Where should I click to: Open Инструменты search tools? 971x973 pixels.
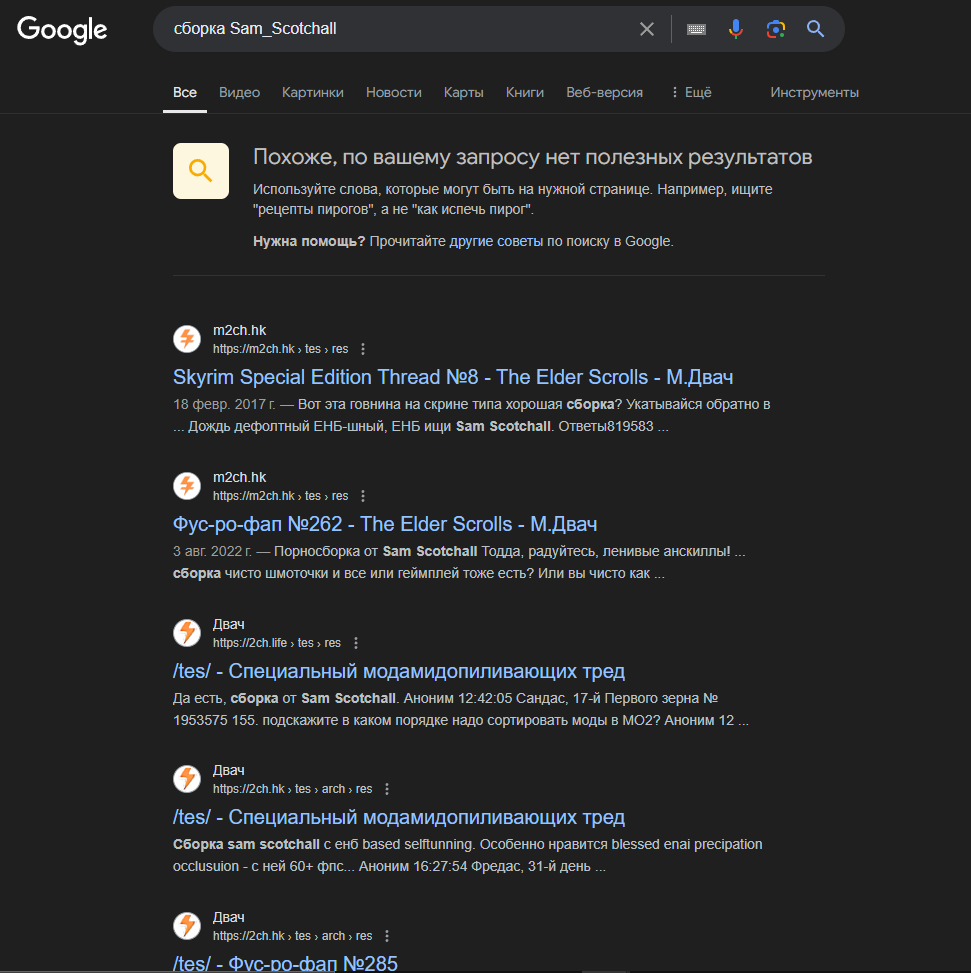[x=814, y=92]
